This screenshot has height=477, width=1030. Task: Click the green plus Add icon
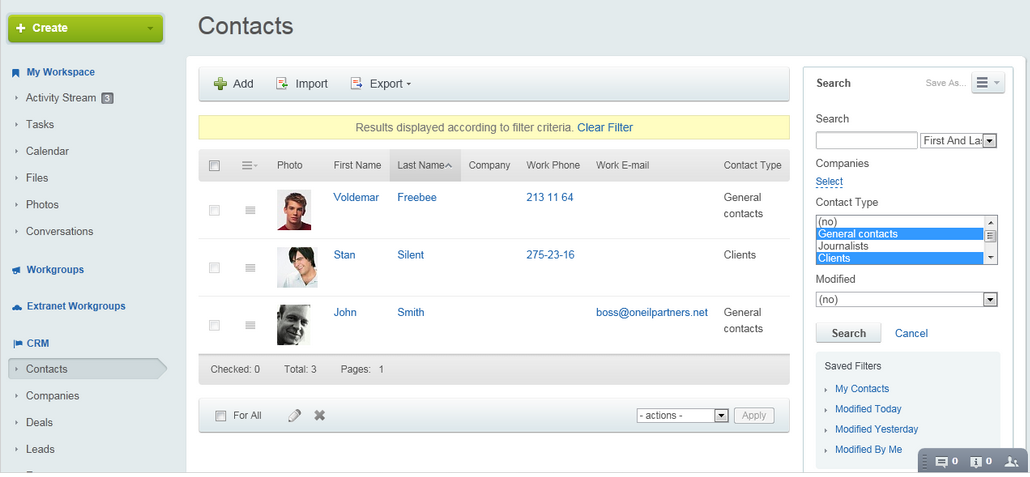coord(221,83)
